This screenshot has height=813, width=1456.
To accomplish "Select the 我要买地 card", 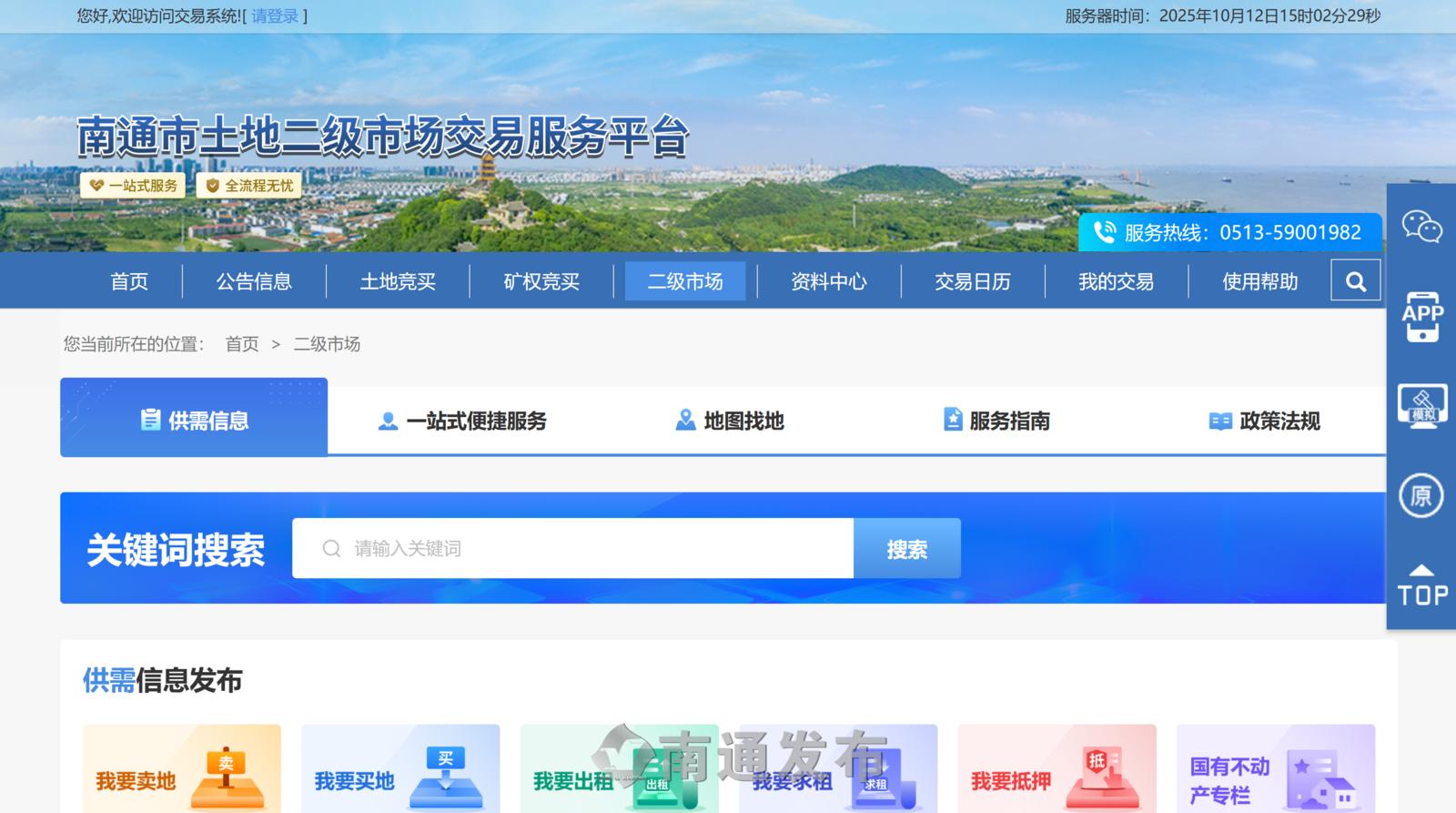I will tap(400, 769).
